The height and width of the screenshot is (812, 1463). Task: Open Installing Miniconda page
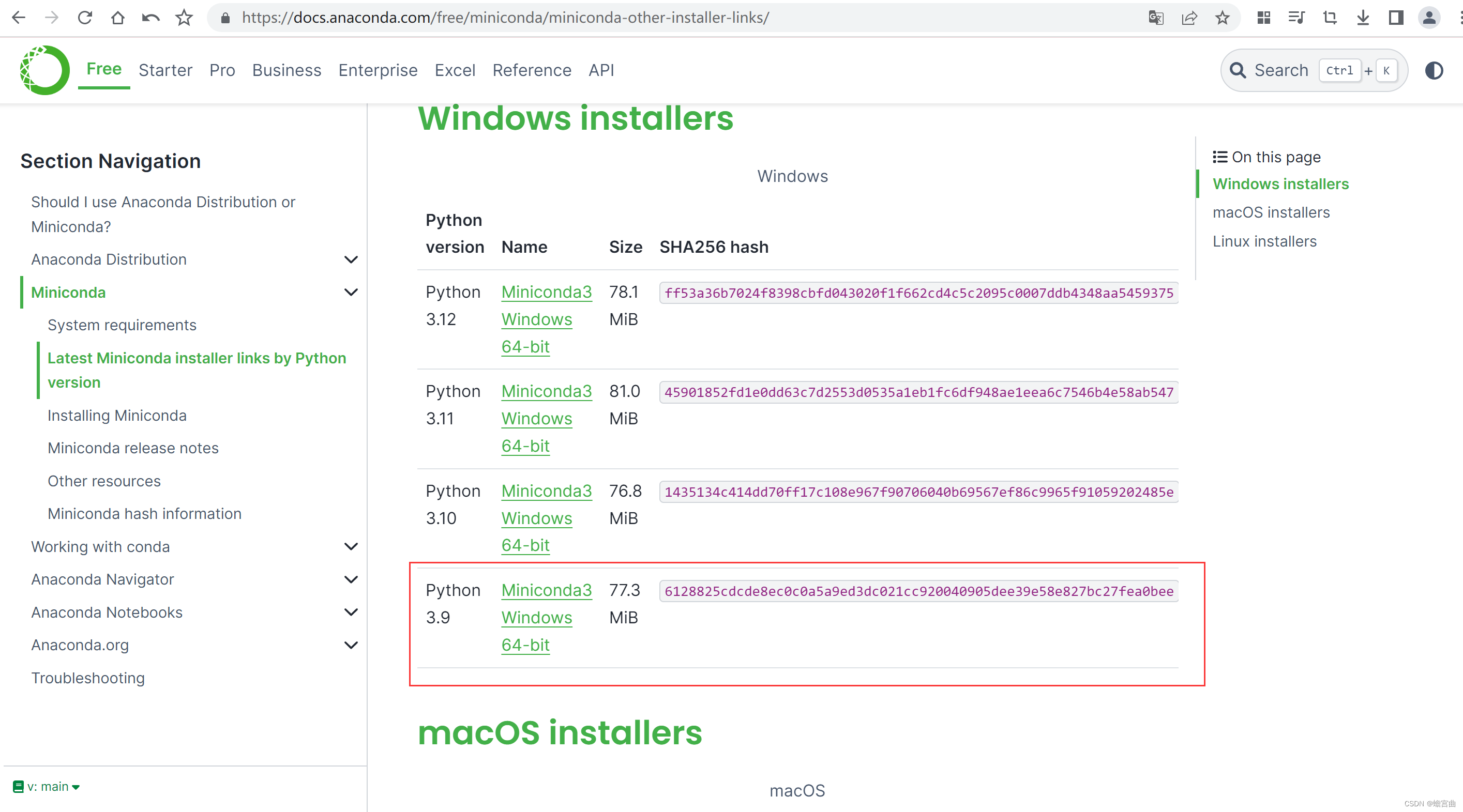tap(117, 416)
